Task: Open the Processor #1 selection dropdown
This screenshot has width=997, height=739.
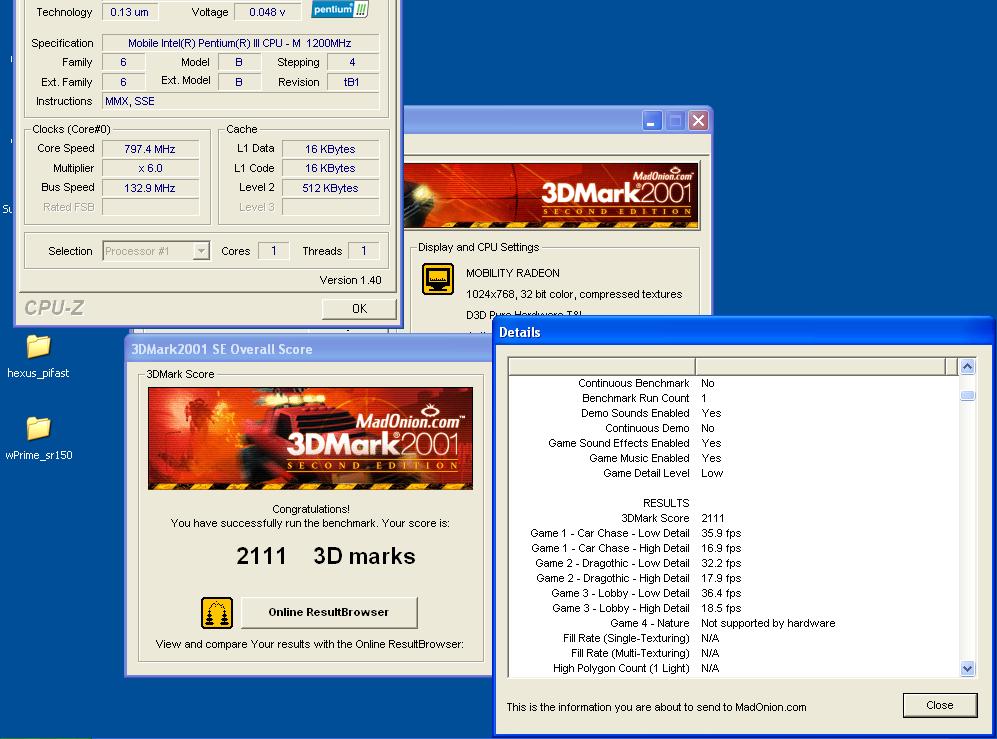Action: click(x=201, y=251)
